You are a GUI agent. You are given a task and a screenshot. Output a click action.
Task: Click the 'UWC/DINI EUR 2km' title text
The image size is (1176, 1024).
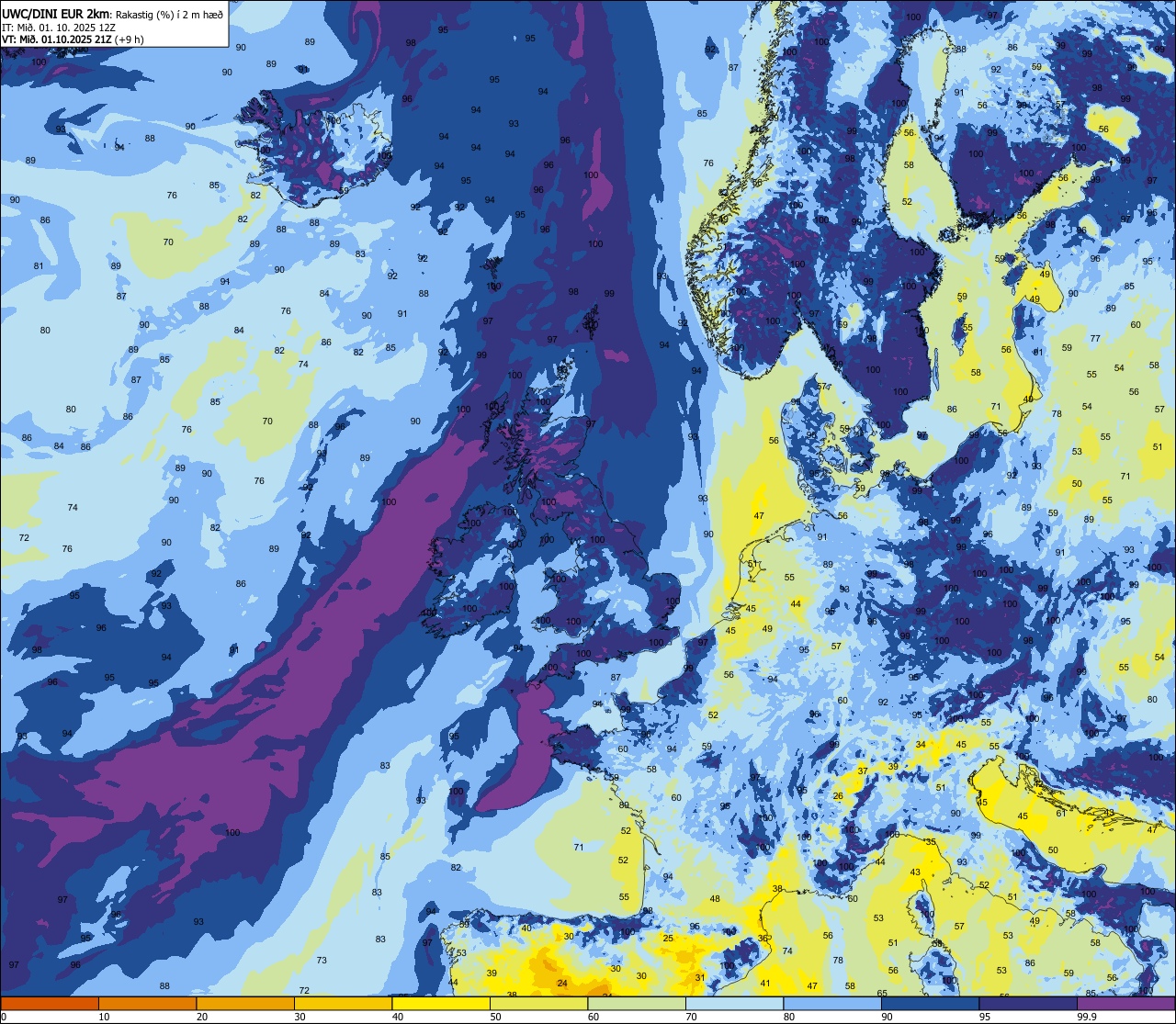56,13
